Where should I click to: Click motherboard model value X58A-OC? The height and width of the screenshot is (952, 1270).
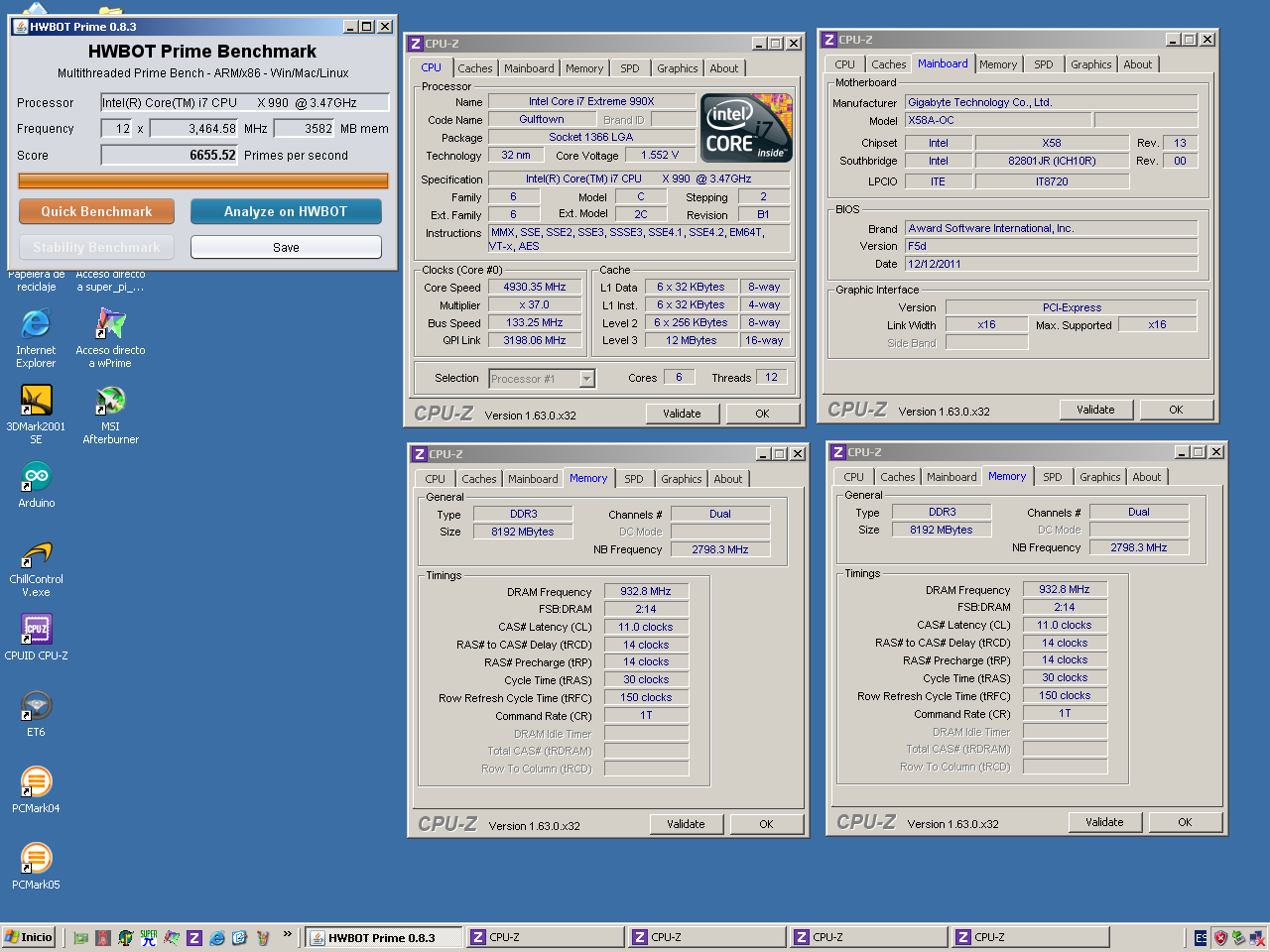pos(998,120)
